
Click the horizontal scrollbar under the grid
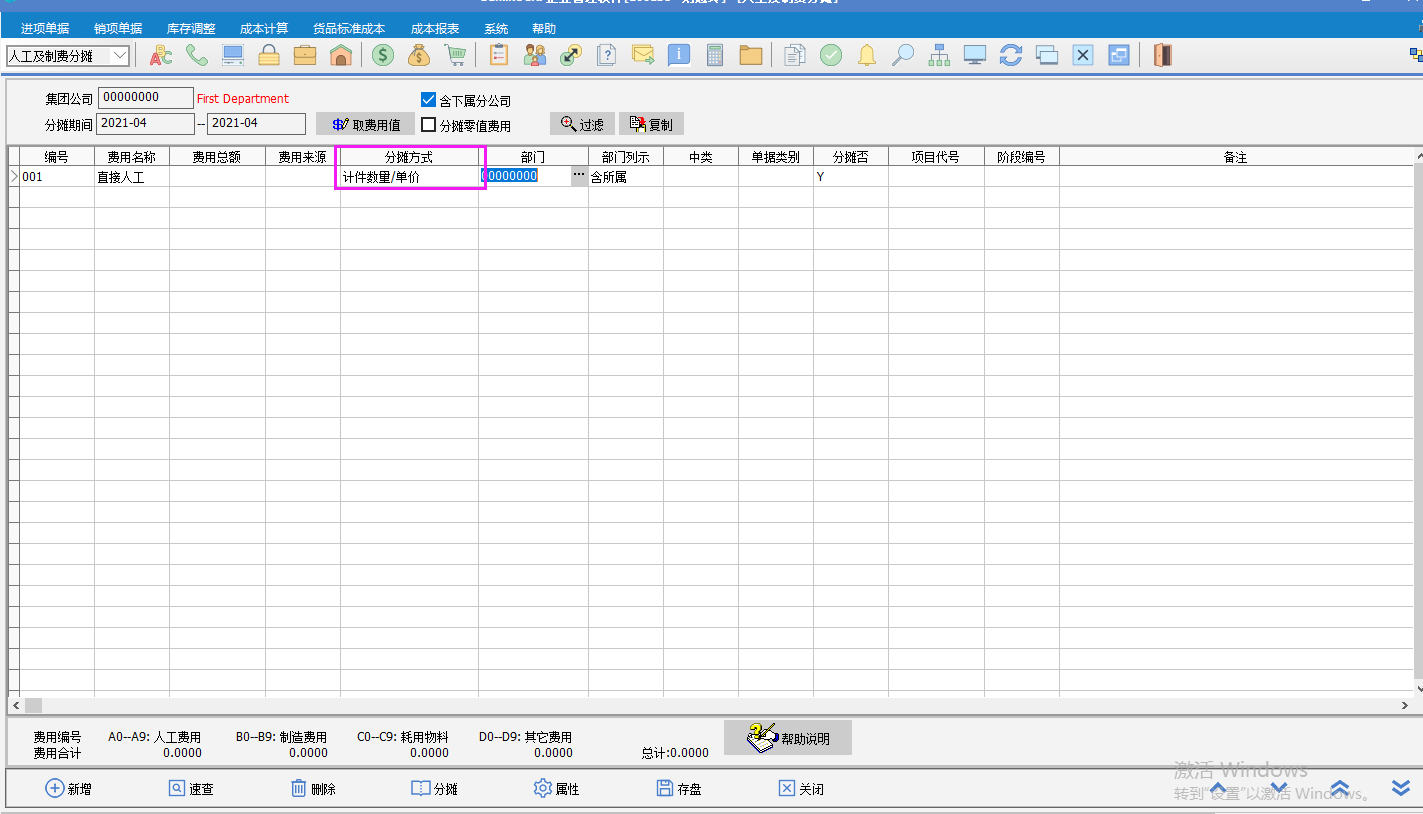(700, 705)
